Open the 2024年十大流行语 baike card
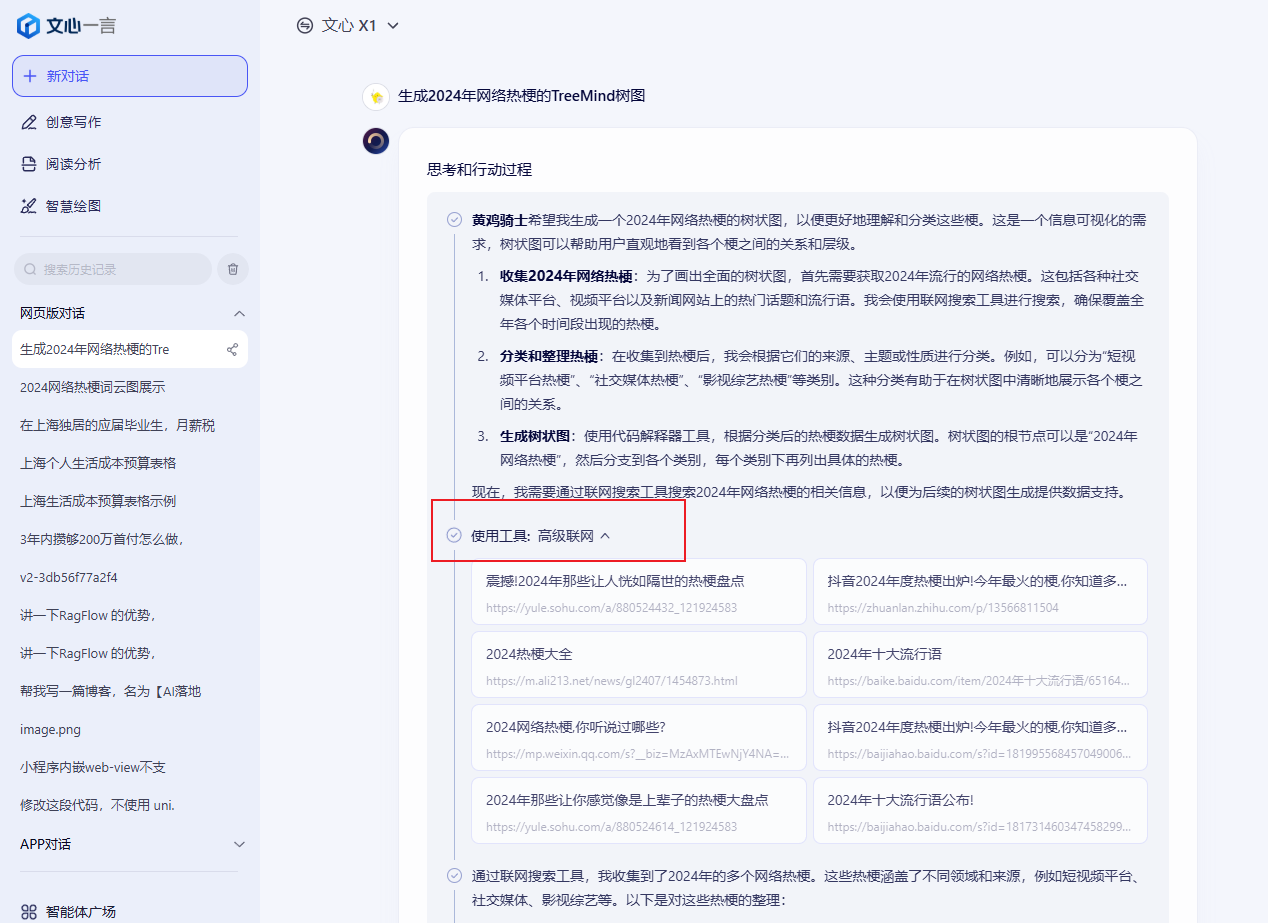 click(980, 665)
